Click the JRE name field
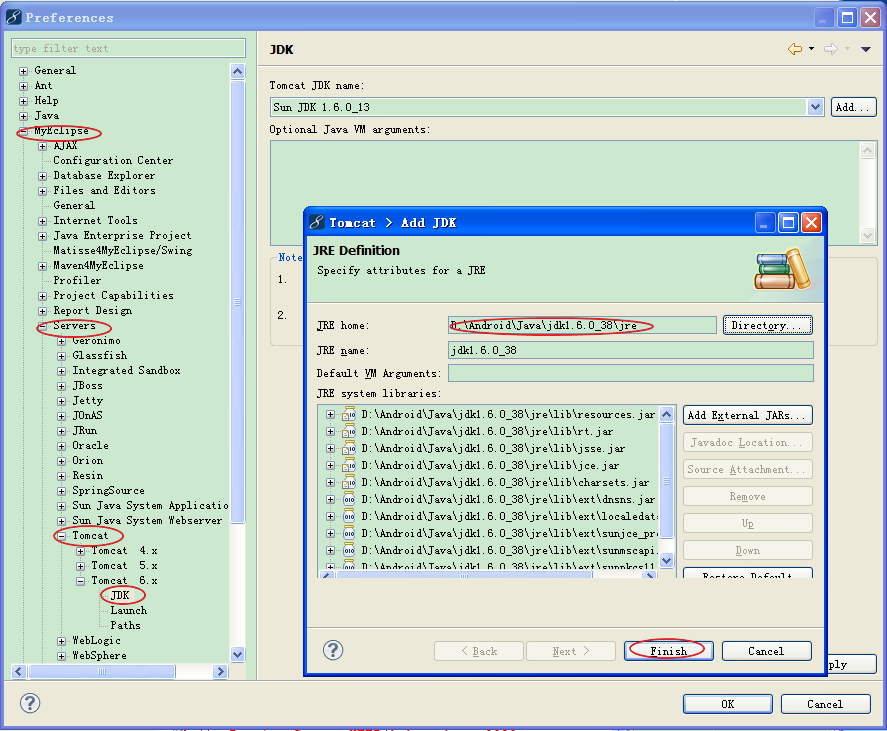Image resolution: width=887 pixels, height=731 pixels. (x=631, y=350)
